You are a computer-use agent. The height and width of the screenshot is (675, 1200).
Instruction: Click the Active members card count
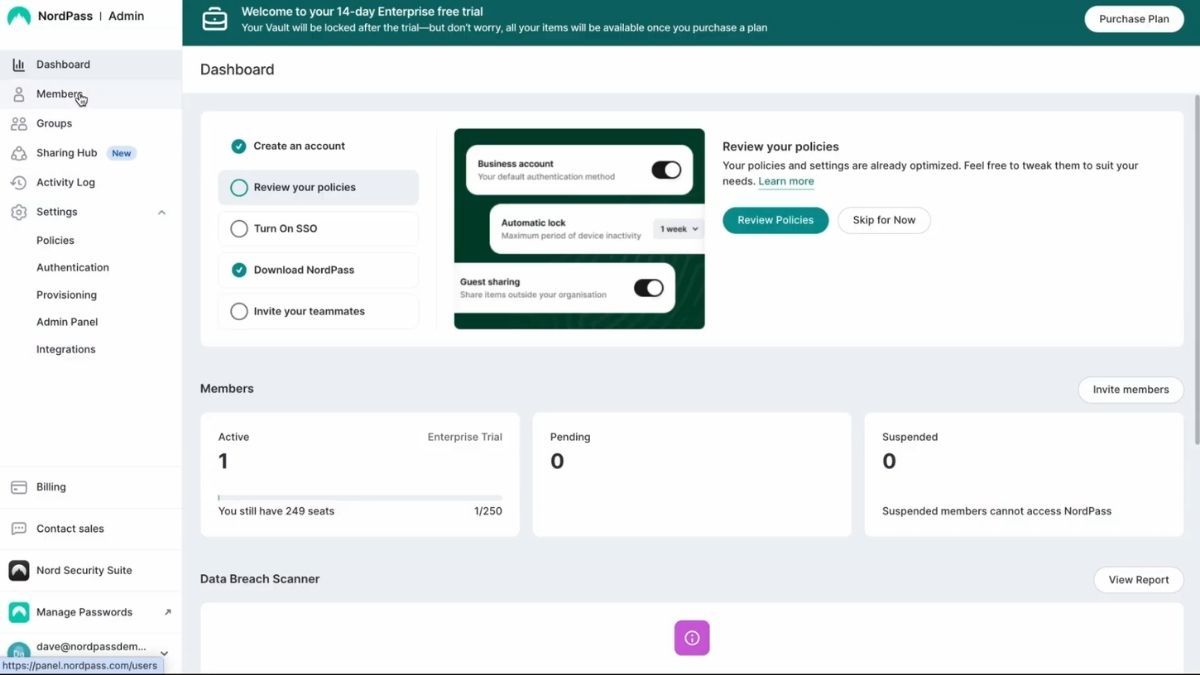click(223, 461)
